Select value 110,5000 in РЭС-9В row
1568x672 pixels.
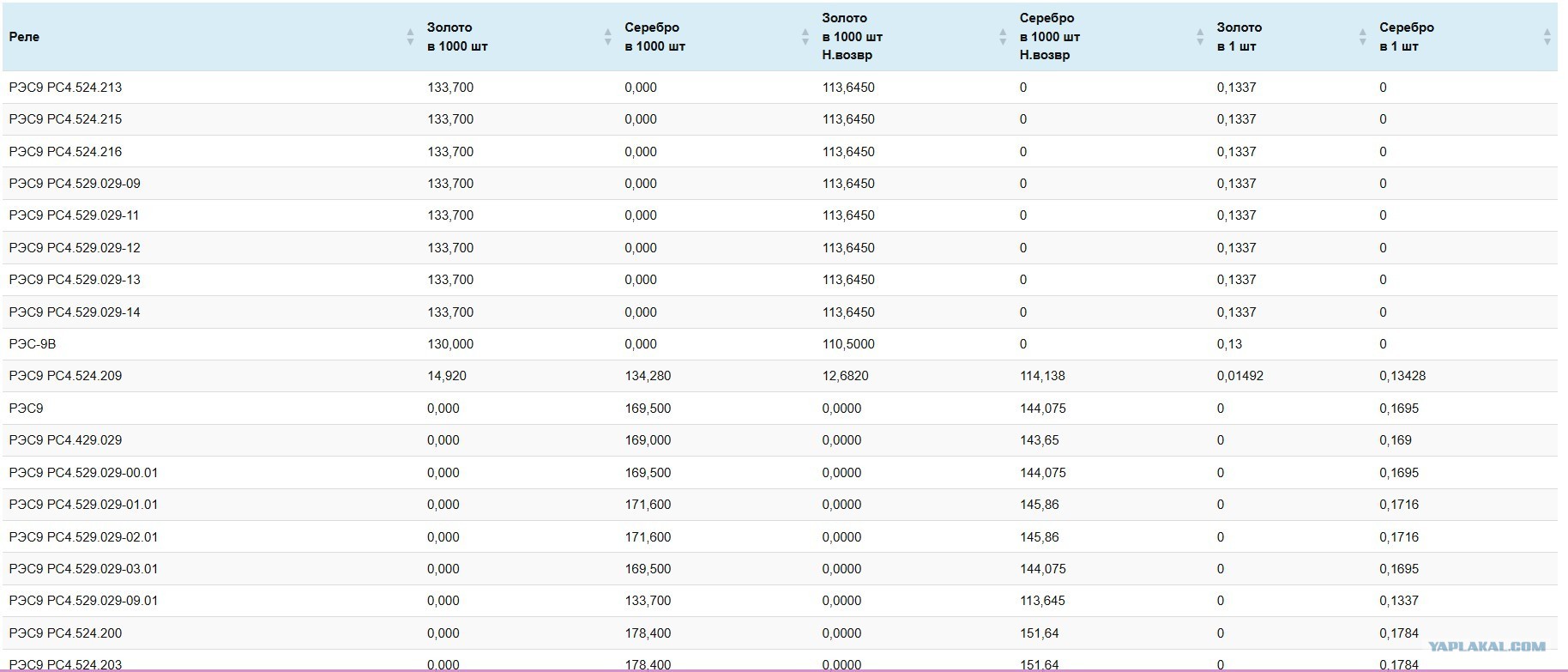point(848,344)
